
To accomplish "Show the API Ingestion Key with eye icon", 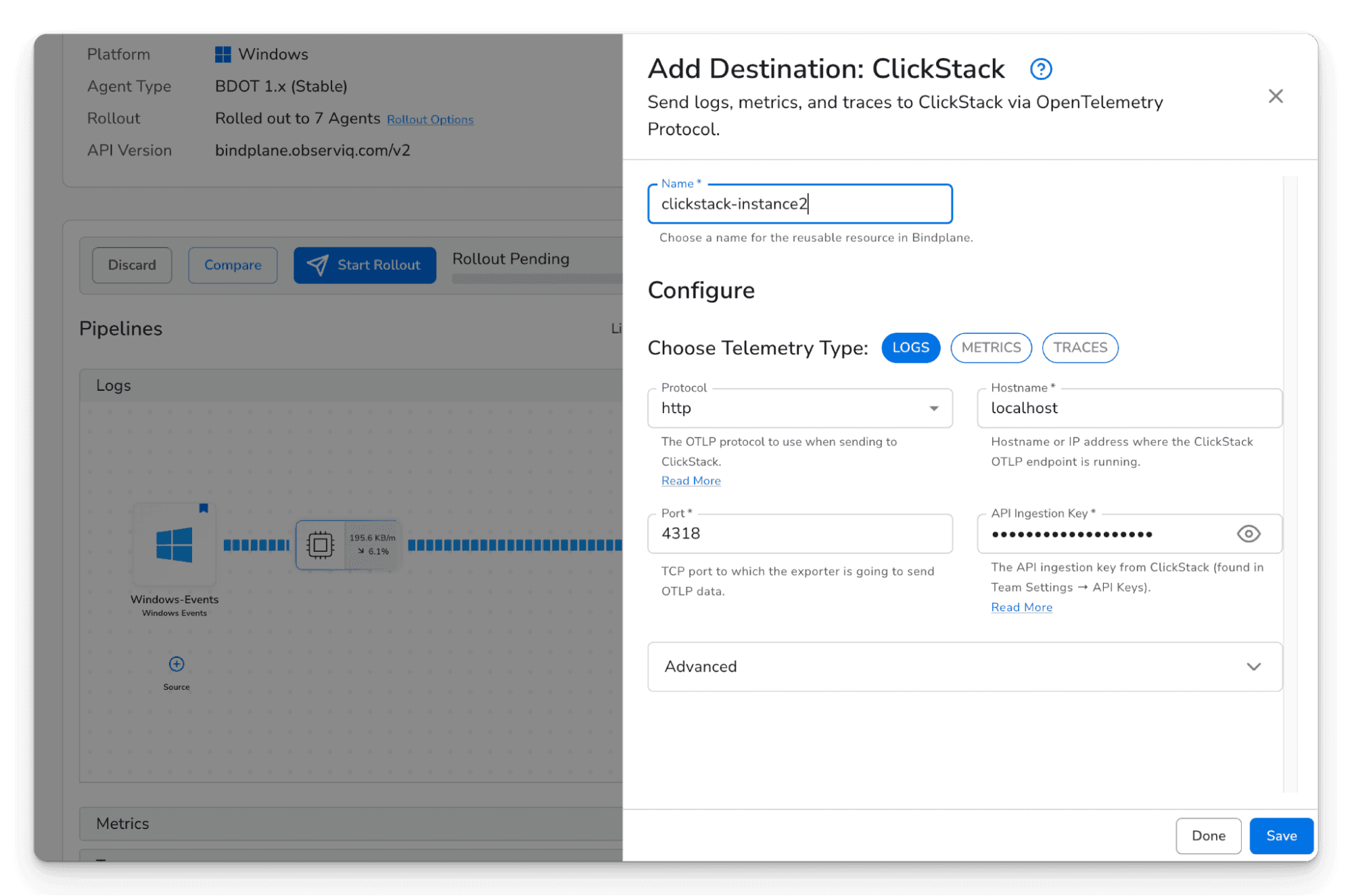I will pos(1249,534).
